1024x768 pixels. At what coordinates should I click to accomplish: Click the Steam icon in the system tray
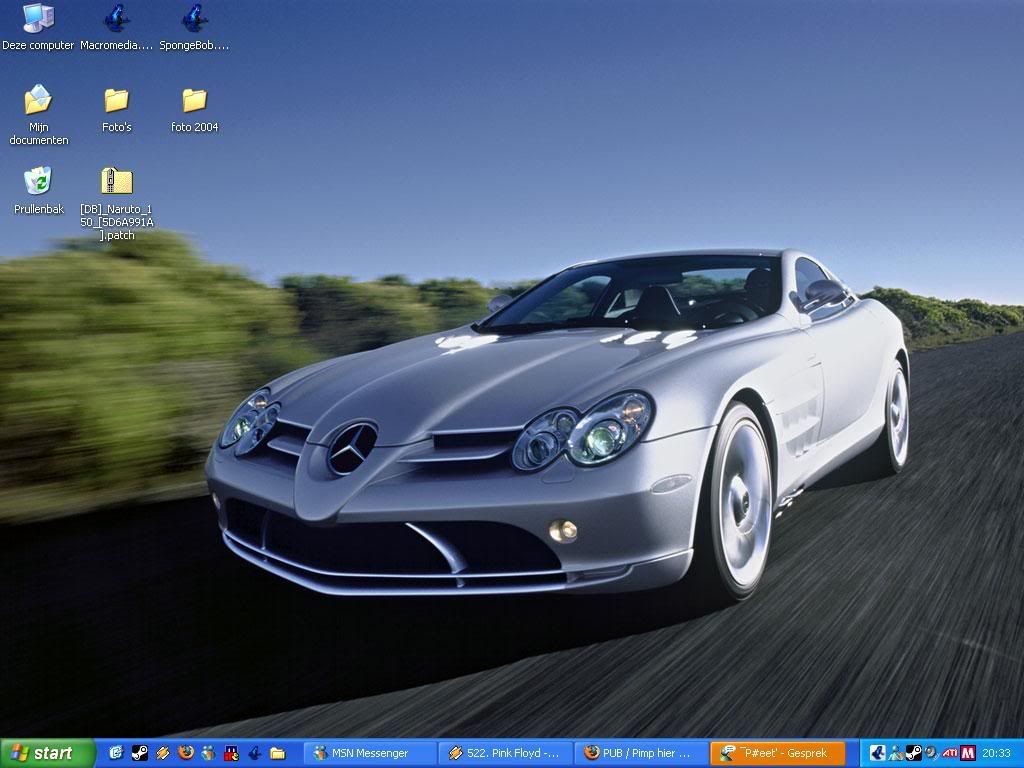click(914, 754)
